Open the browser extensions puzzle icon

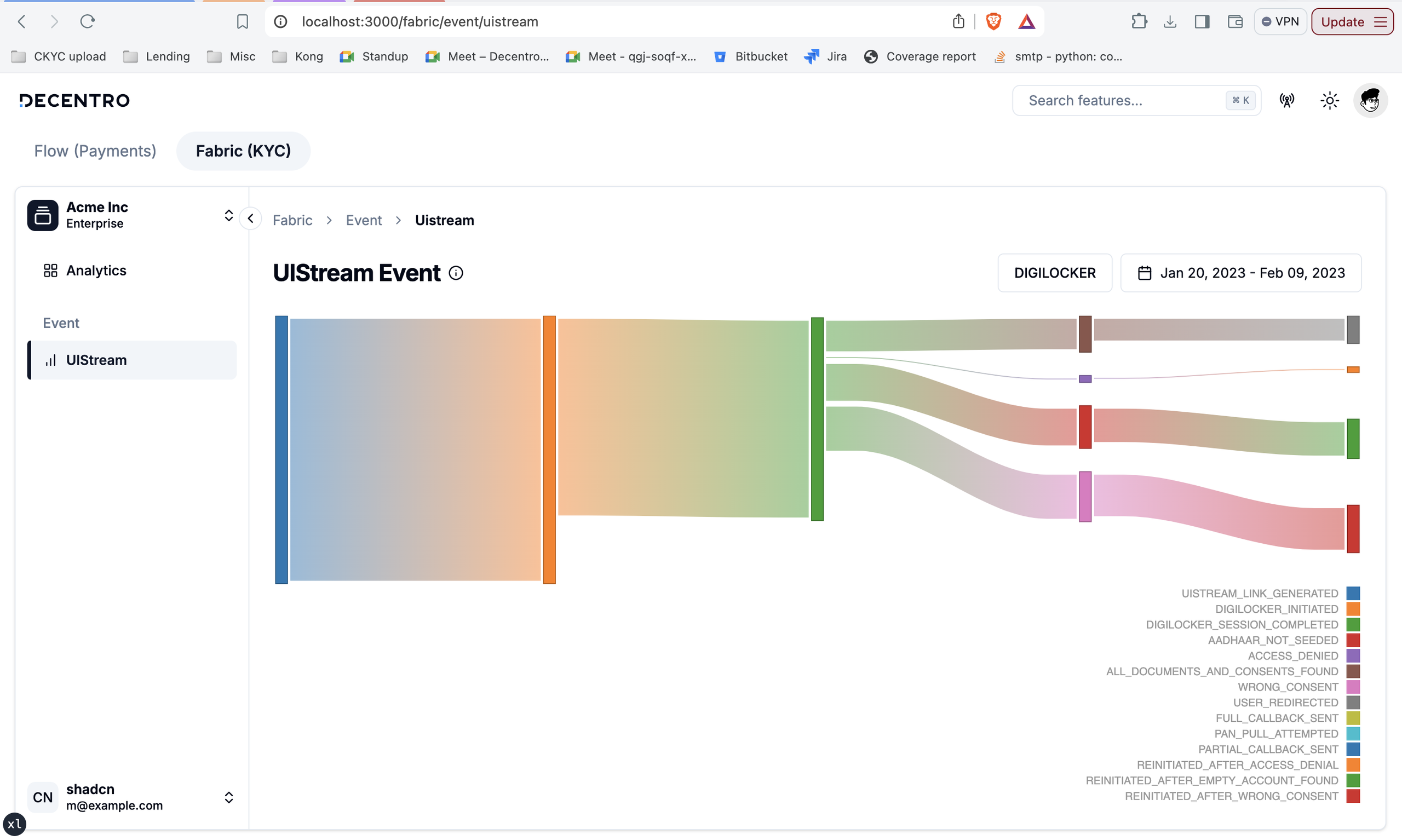pos(1139,21)
